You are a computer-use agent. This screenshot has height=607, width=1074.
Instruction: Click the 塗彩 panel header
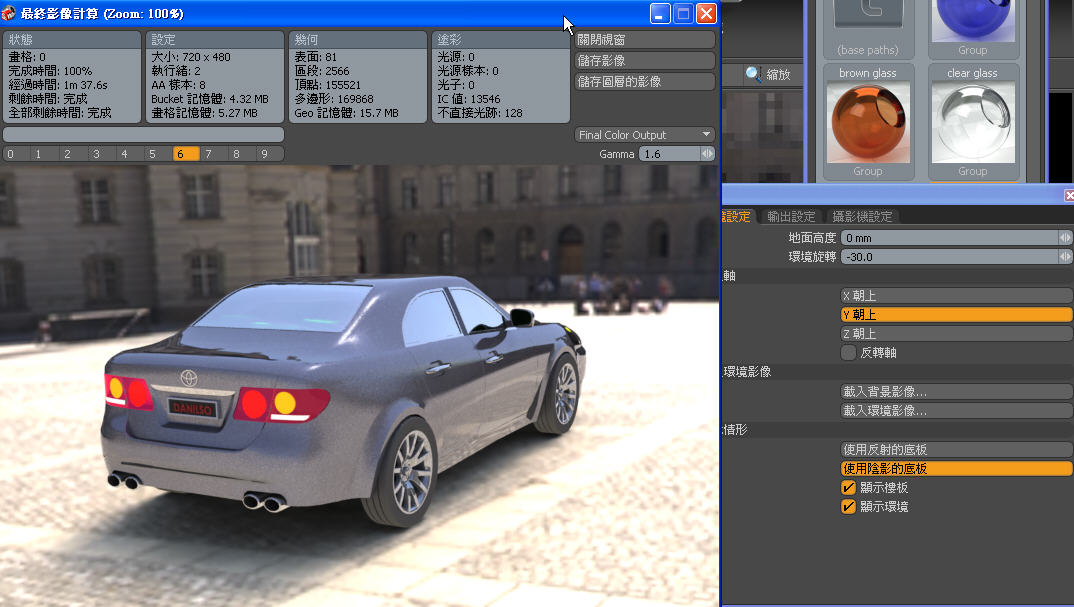point(501,40)
